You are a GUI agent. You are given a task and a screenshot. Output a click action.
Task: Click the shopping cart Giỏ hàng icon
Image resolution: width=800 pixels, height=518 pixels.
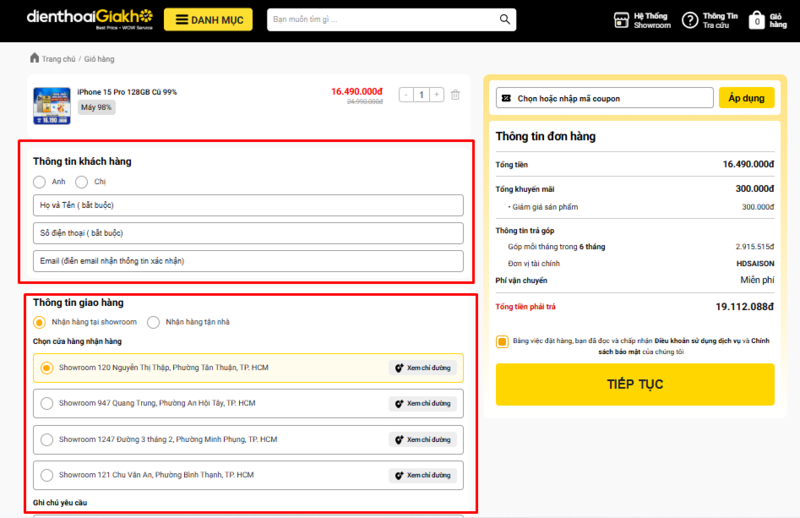click(x=757, y=20)
